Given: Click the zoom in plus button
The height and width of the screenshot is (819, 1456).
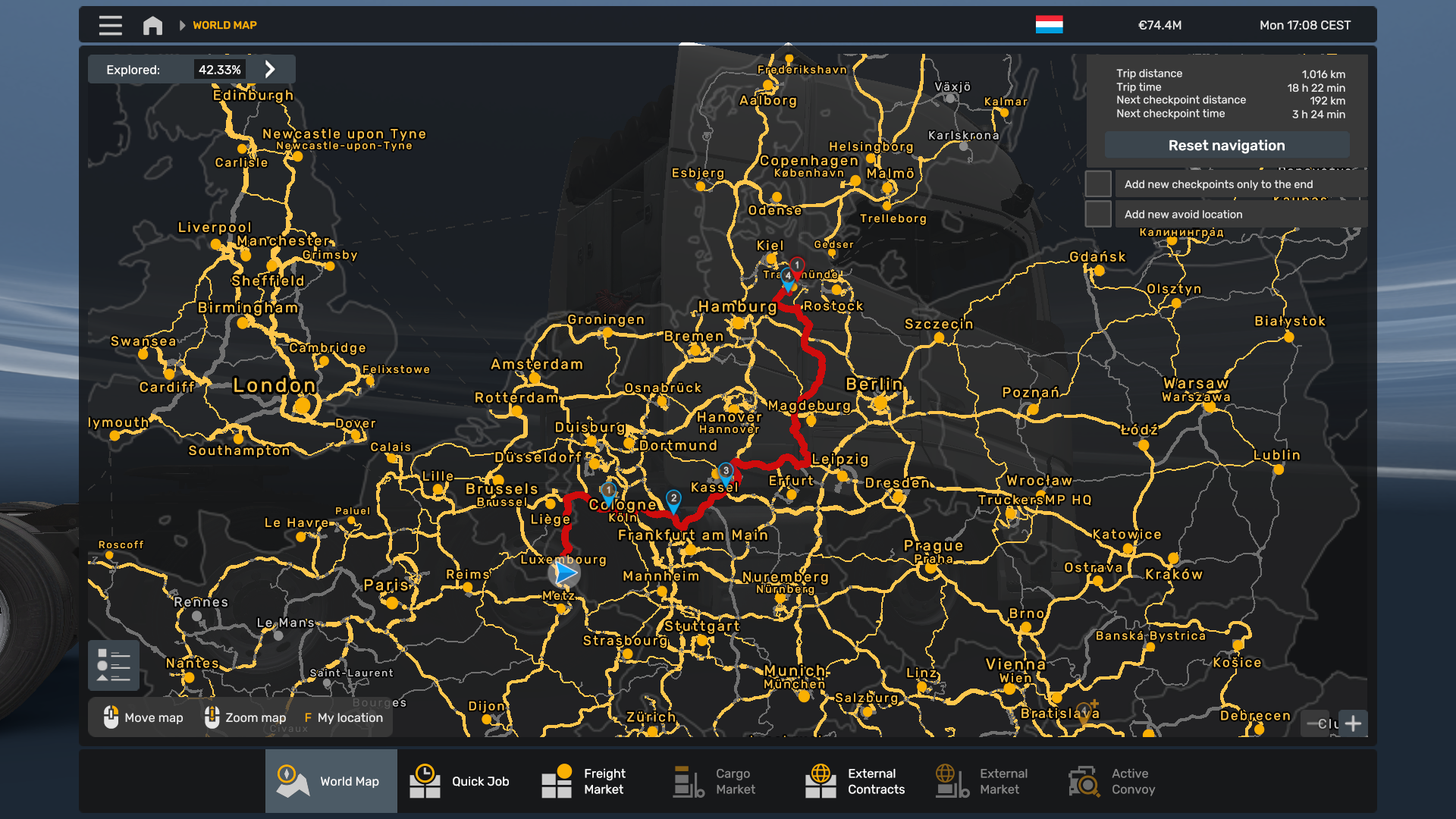Looking at the screenshot, I should click(1353, 723).
